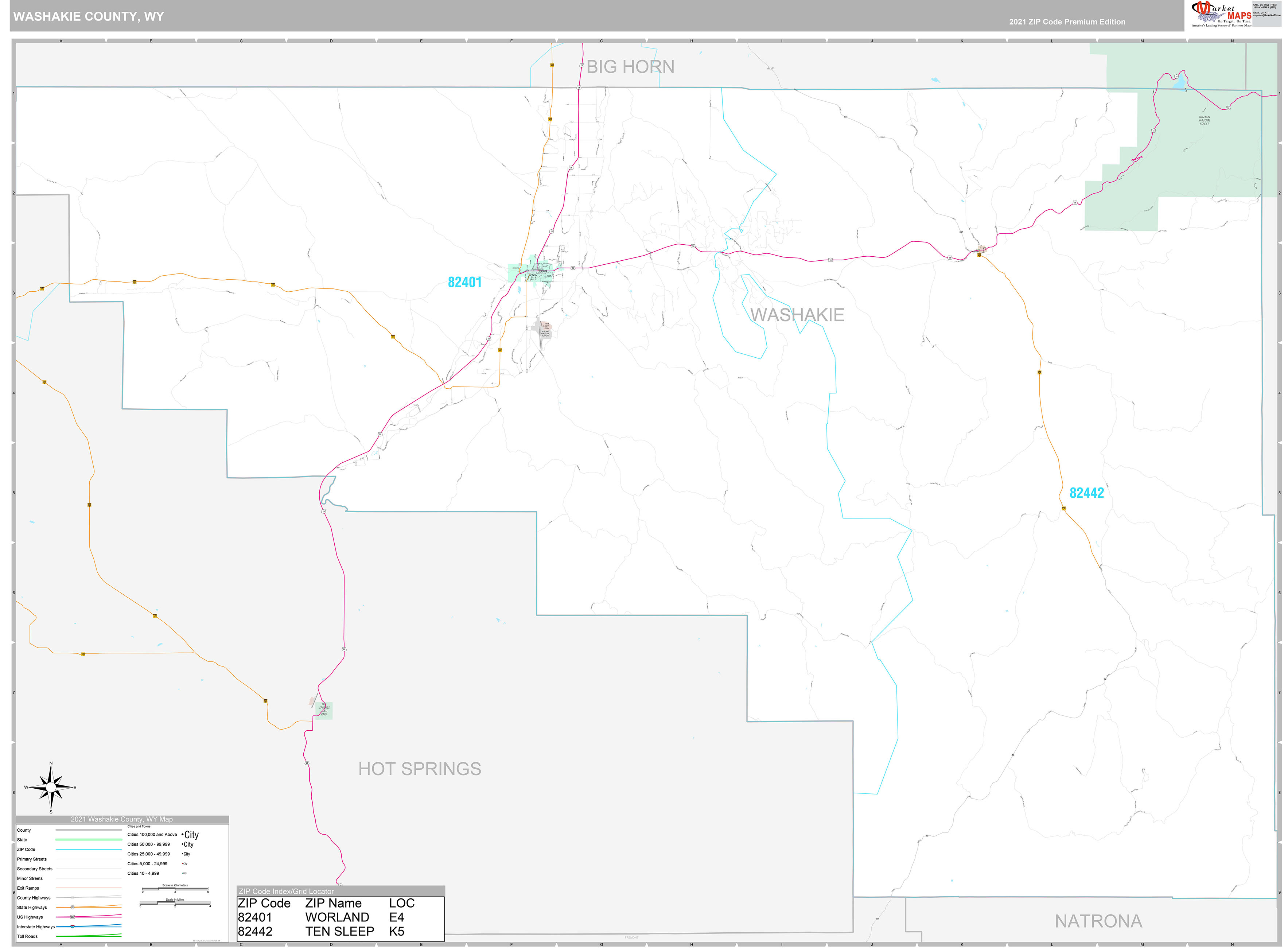The width and height of the screenshot is (1288, 948).
Task: Expand the ZIP Code Index/Grid Locator header
Action: (285, 891)
